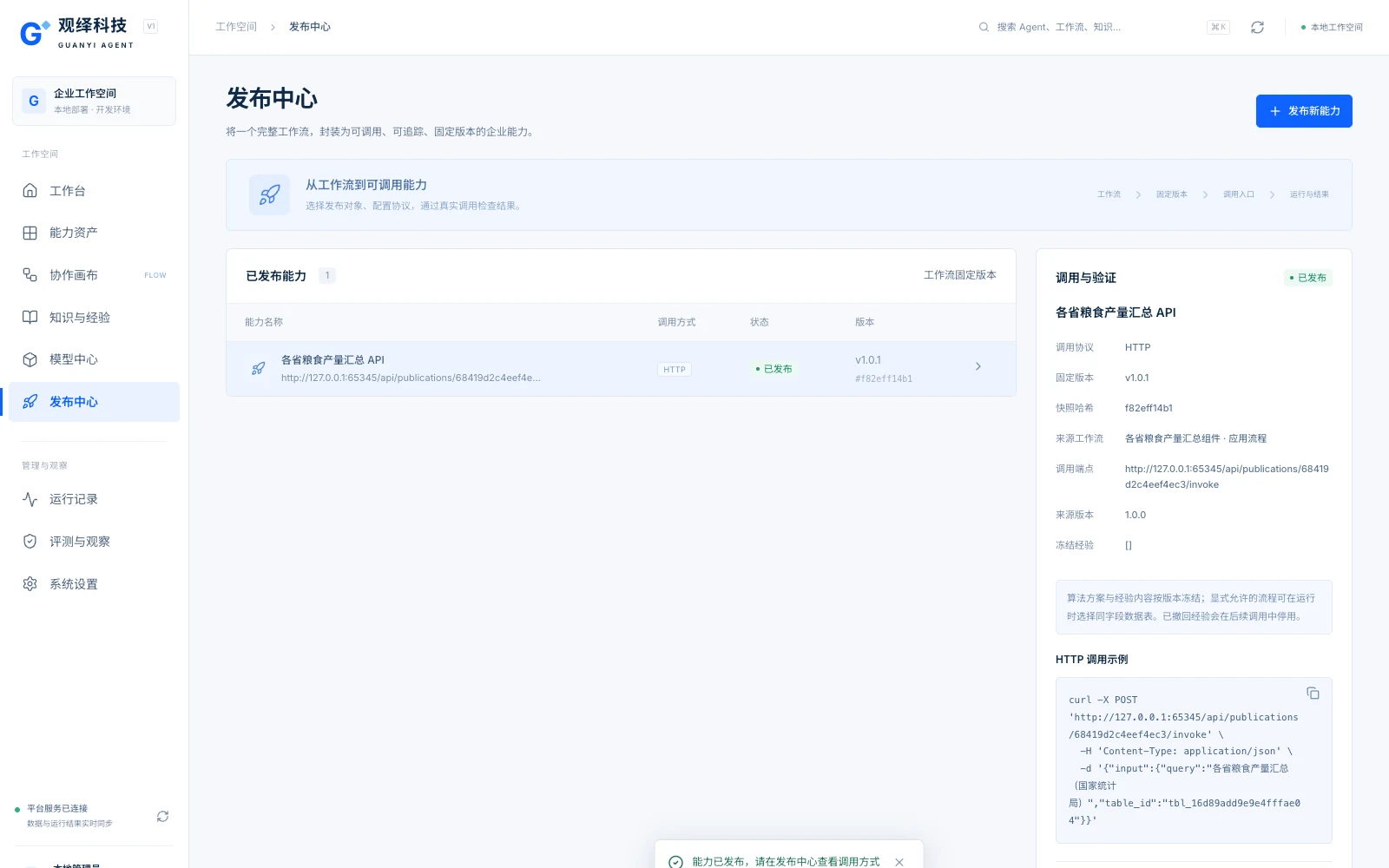
Task: Click the curl code block
Action: [x=1194, y=760]
